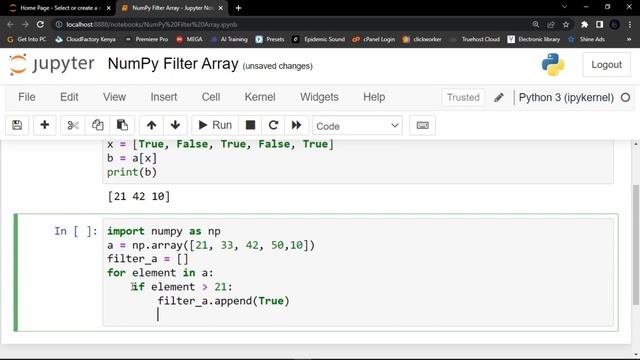Image resolution: width=640 pixels, height=360 pixels.
Task: Bookmark this page with the star icon
Action: 566,24
